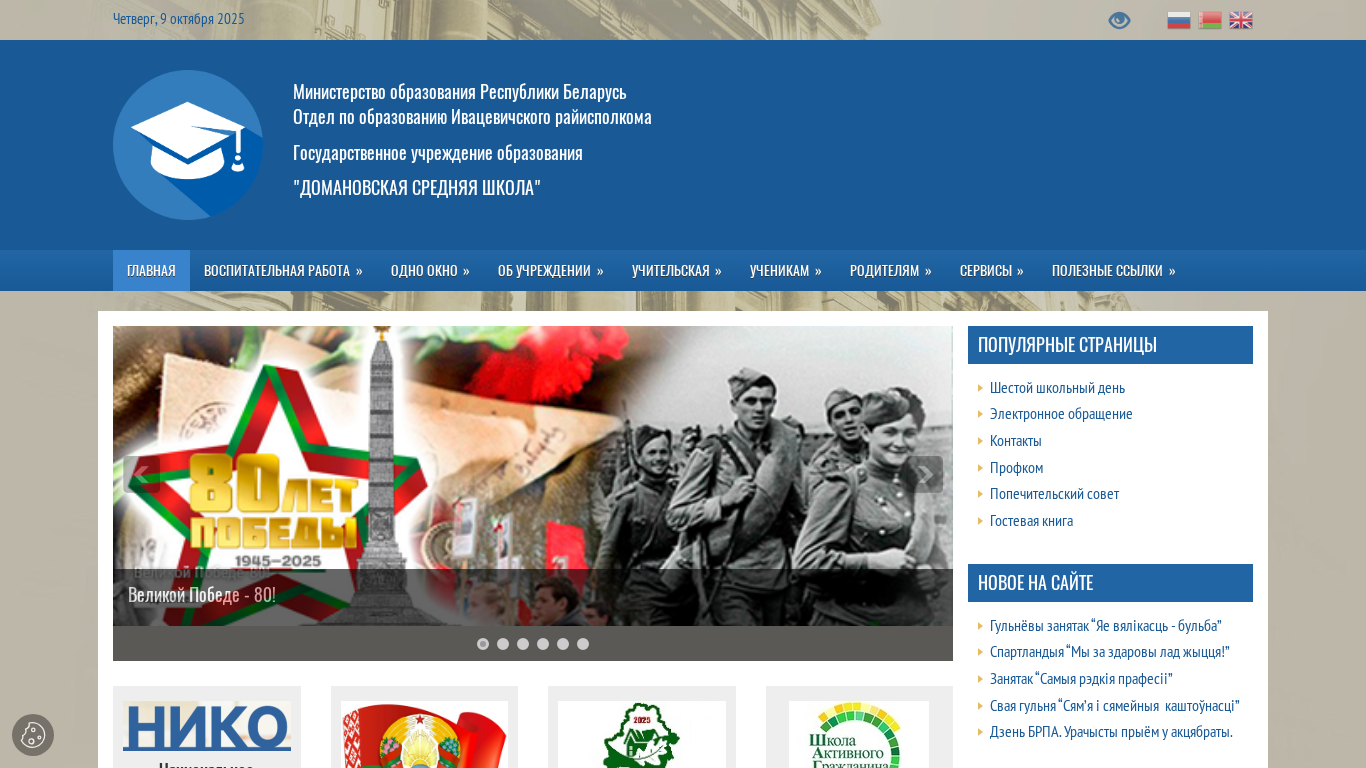Switch site language to English flag
The image size is (1366, 768).
[1241, 20]
